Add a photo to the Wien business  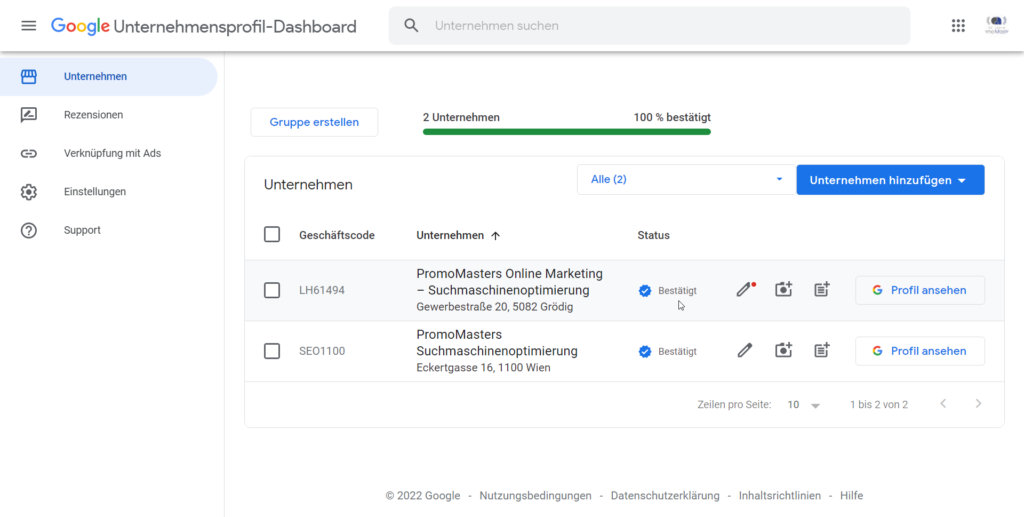783,351
